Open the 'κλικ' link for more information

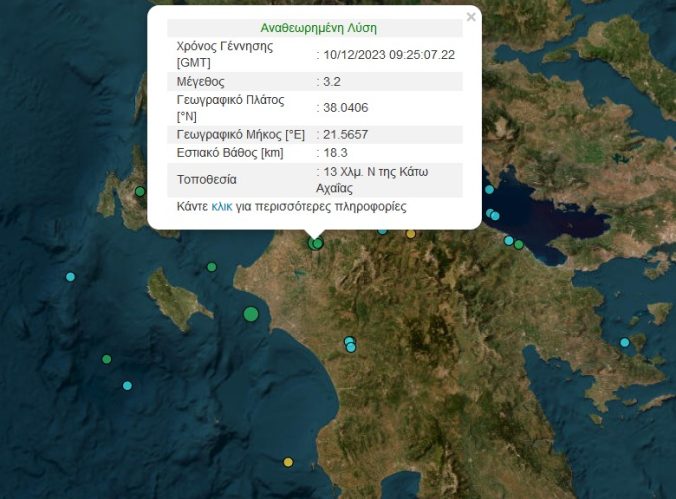point(222,207)
